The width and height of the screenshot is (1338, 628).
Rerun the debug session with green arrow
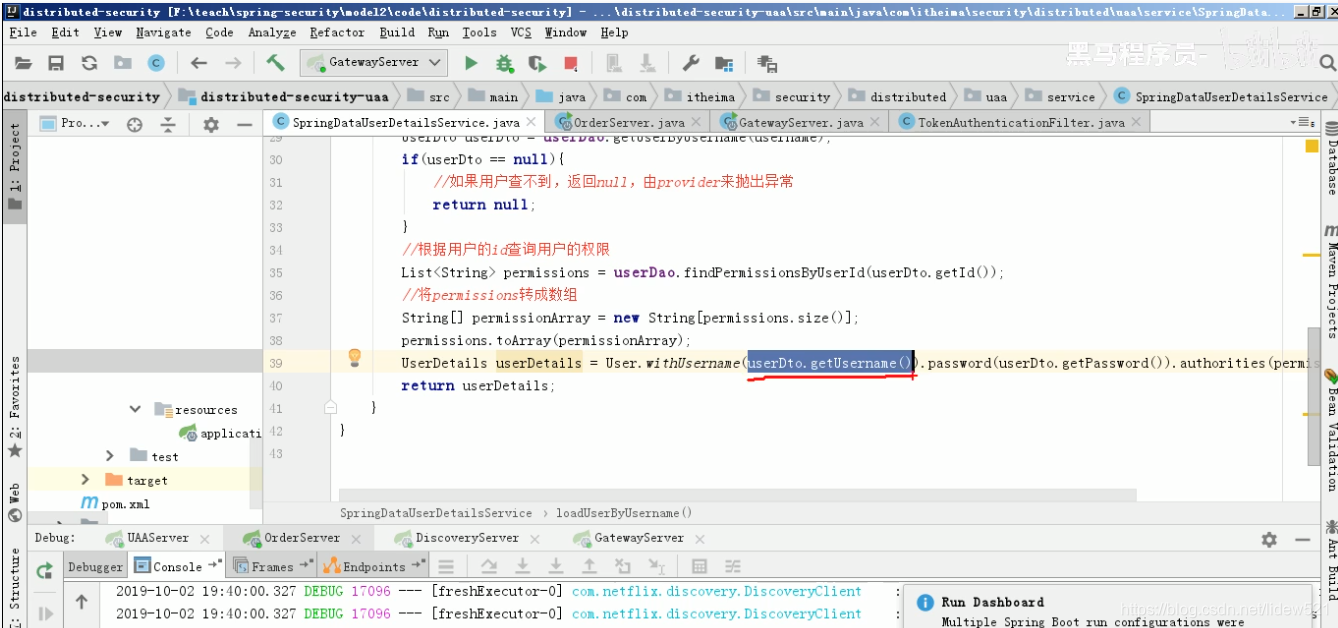coord(44,570)
